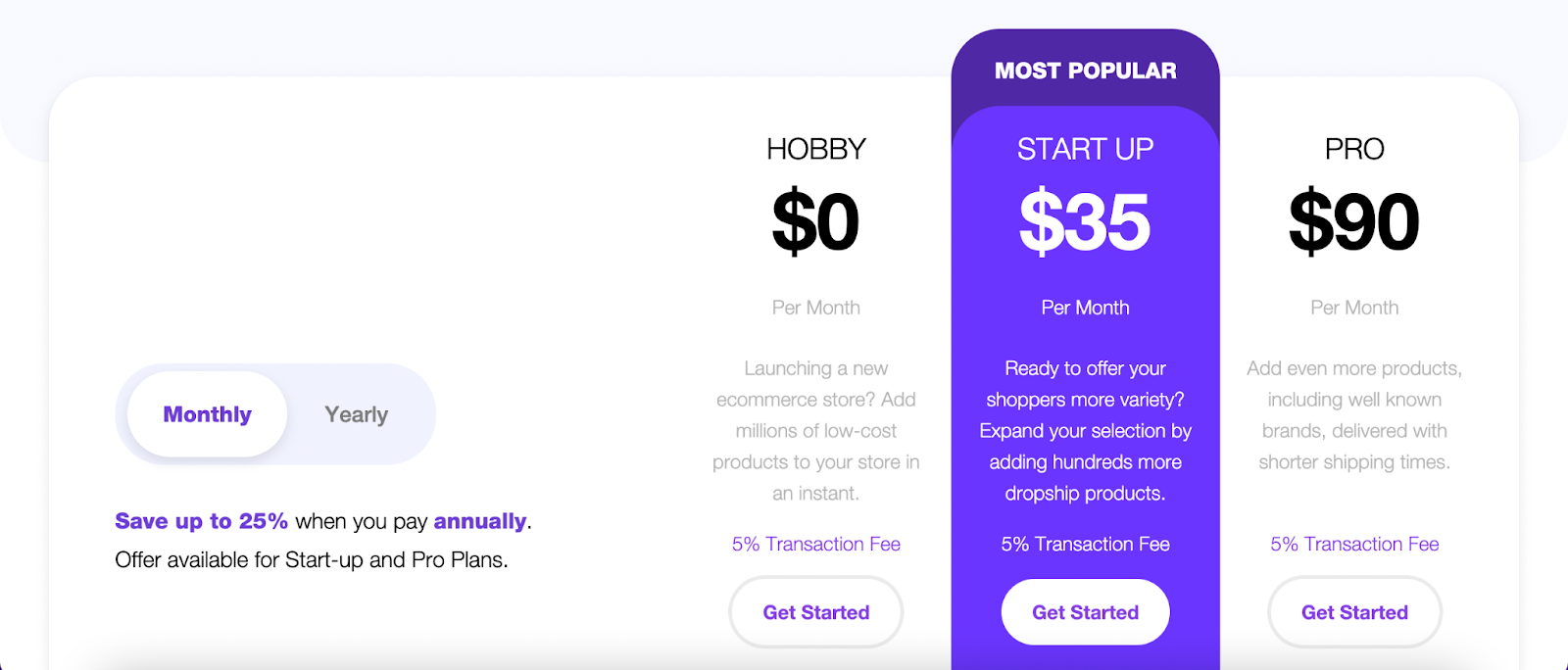Select the PRO plan heading
Viewport: 1568px width, 670px height.
coord(1354,149)
